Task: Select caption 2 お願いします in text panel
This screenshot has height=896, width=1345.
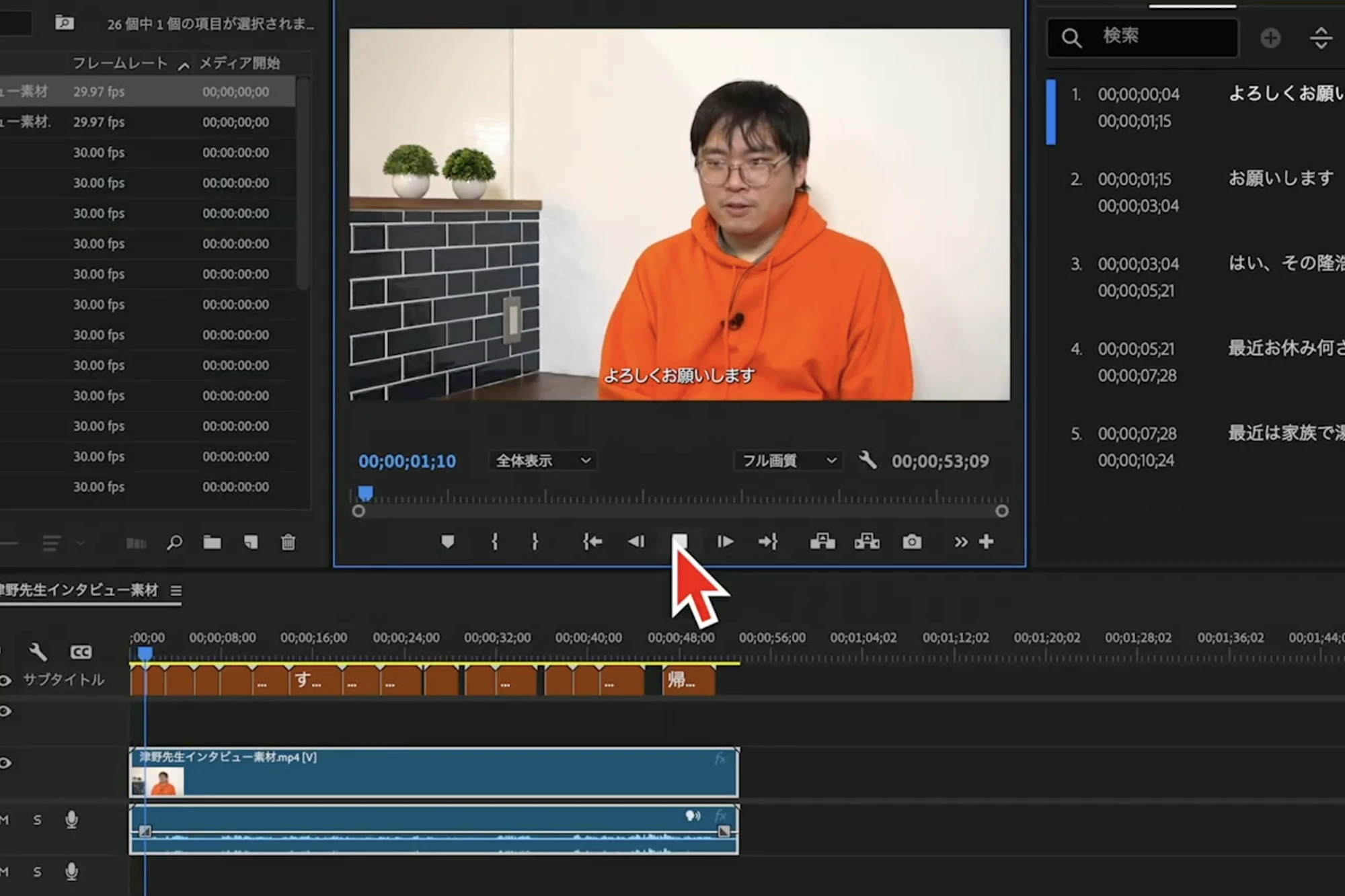Action: point(1280,179)
